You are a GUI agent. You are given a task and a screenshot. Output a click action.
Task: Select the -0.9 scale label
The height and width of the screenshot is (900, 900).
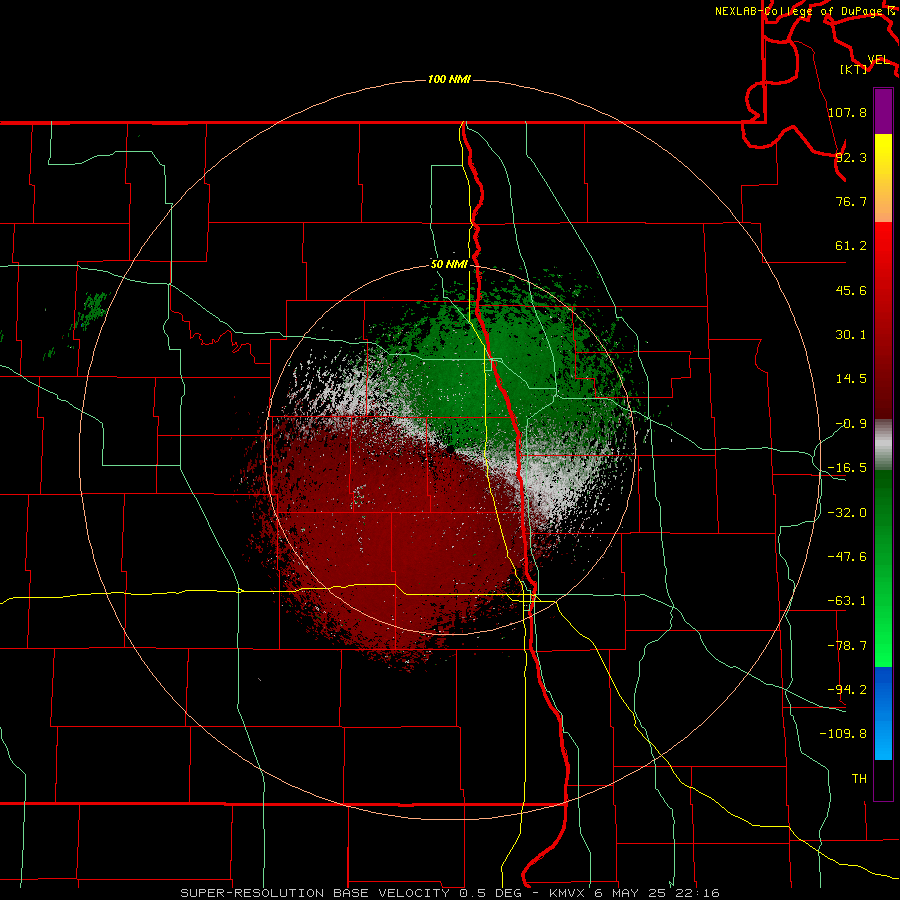tap(851, 424)
